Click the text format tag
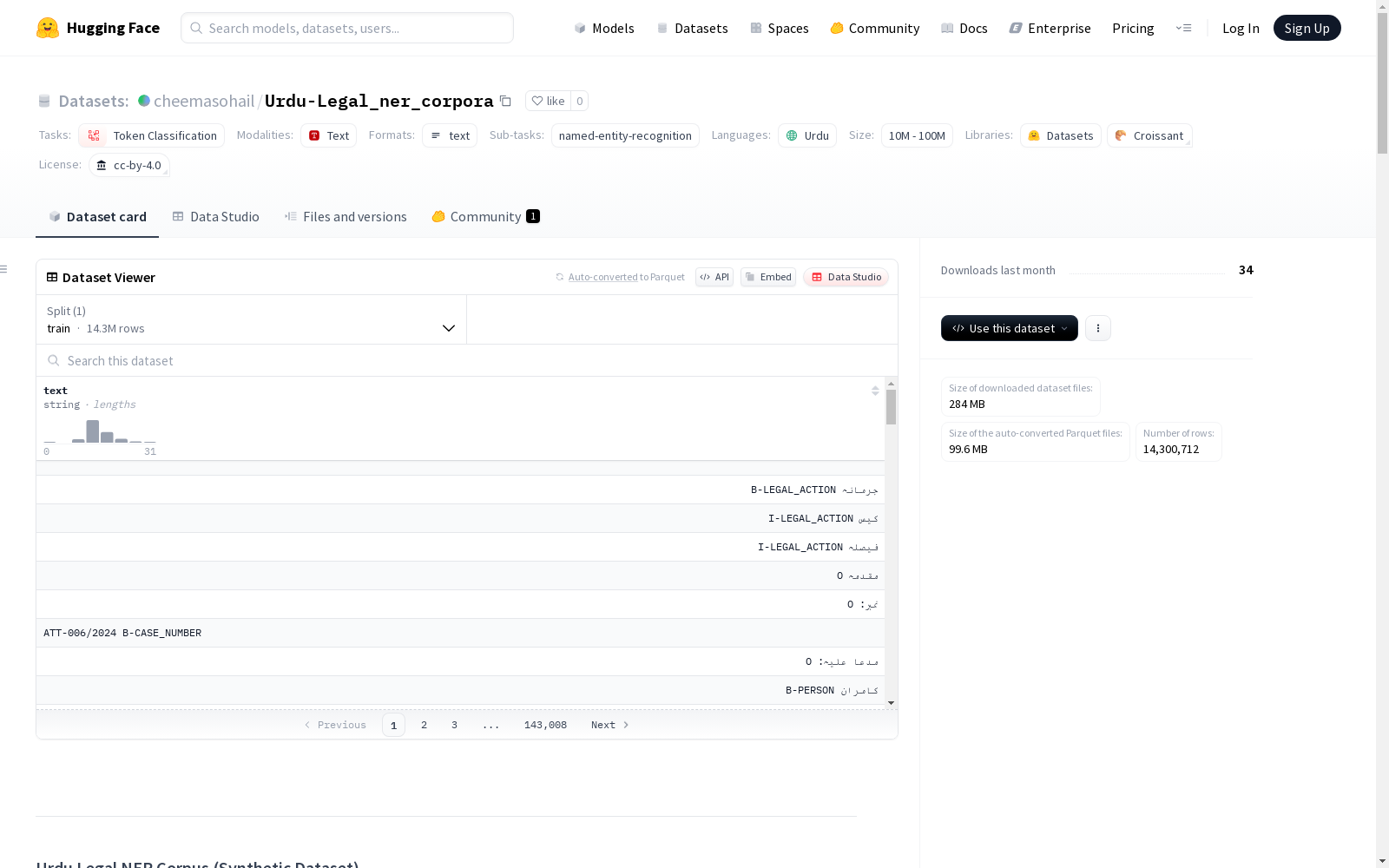1389x868 pixels. (x=450, y=135)
